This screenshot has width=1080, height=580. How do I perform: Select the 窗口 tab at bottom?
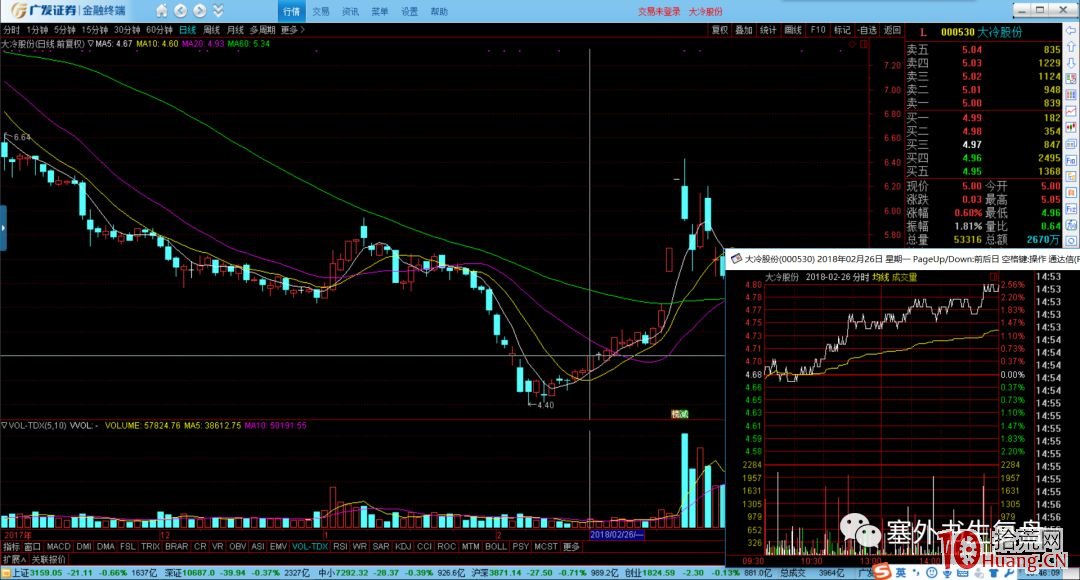point(32,546)
